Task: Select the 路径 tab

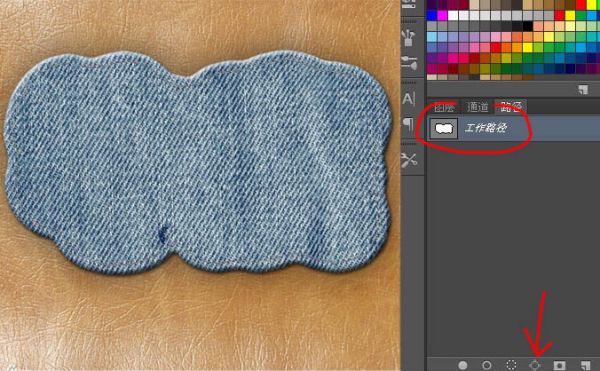Action: (511, 107)
